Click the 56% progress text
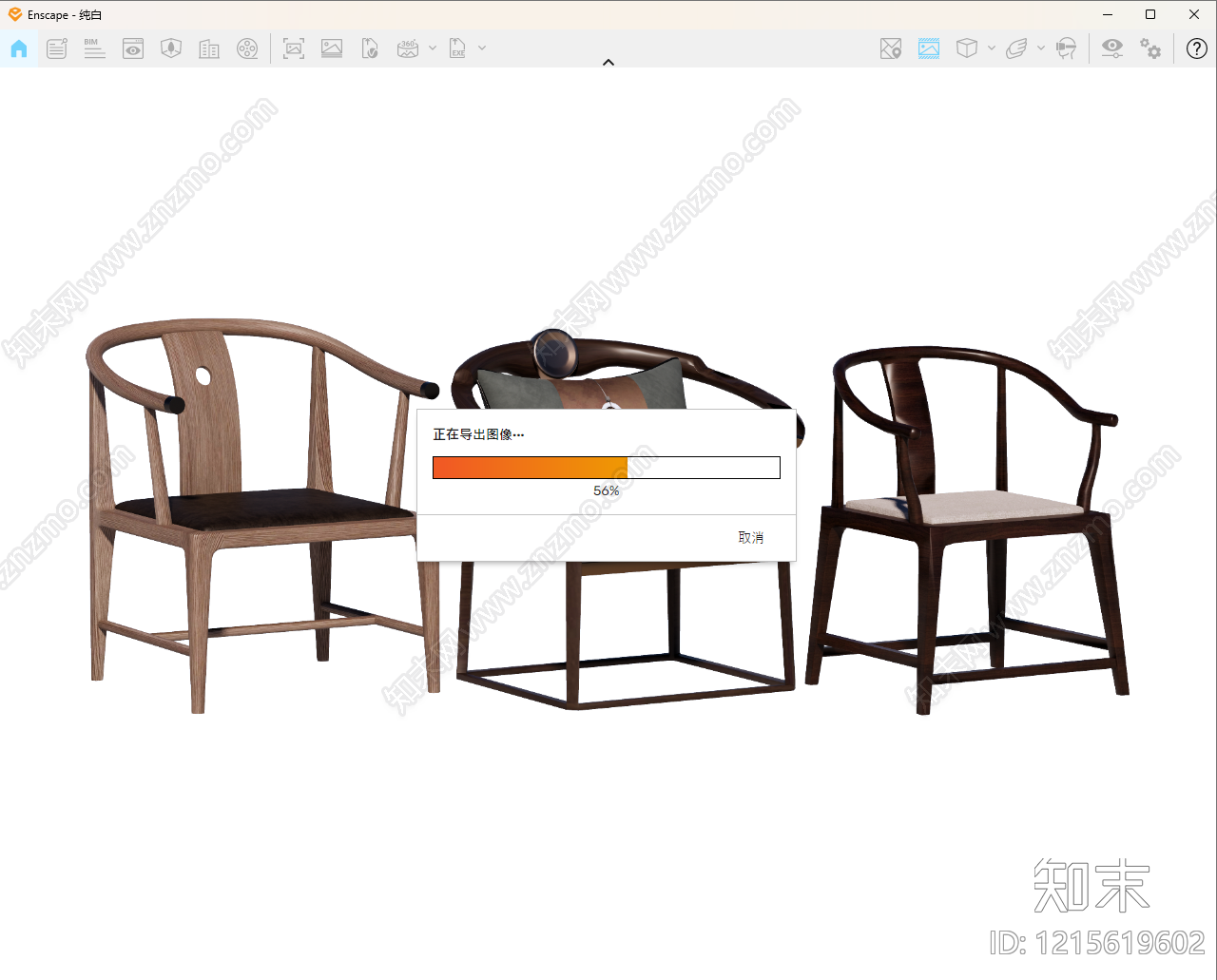Viewport: 1217px width, 980px height. click(607, 491)
